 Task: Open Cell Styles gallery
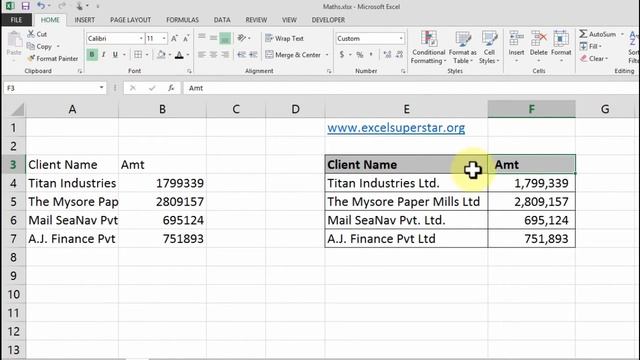489,47
